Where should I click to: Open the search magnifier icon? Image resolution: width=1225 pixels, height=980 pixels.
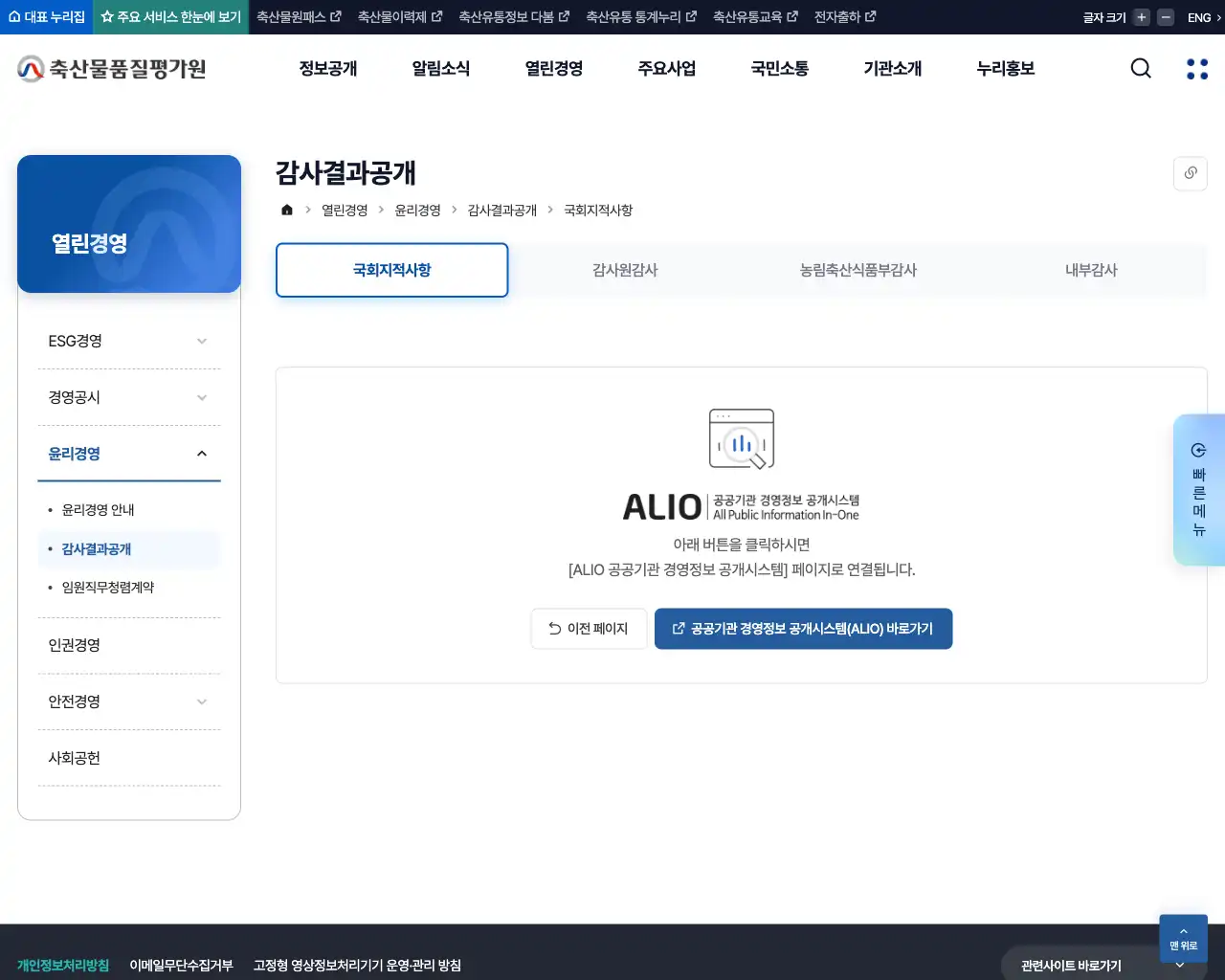pos(1141,68)
